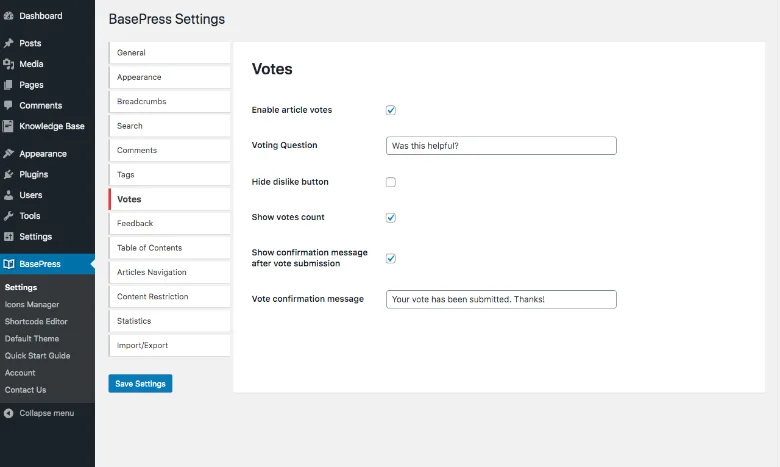Open the Statistics settings tab

(x=170, y=321)
